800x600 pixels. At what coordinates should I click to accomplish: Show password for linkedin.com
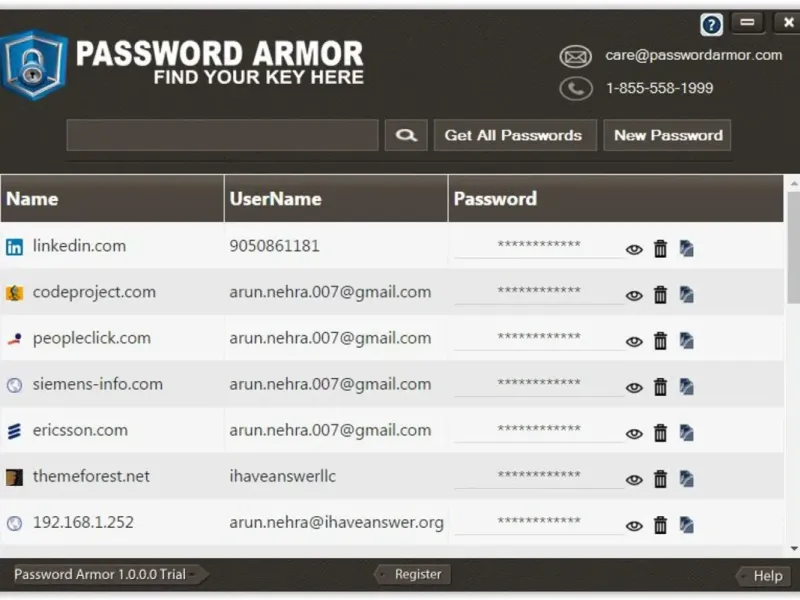[x=634, y=250]
